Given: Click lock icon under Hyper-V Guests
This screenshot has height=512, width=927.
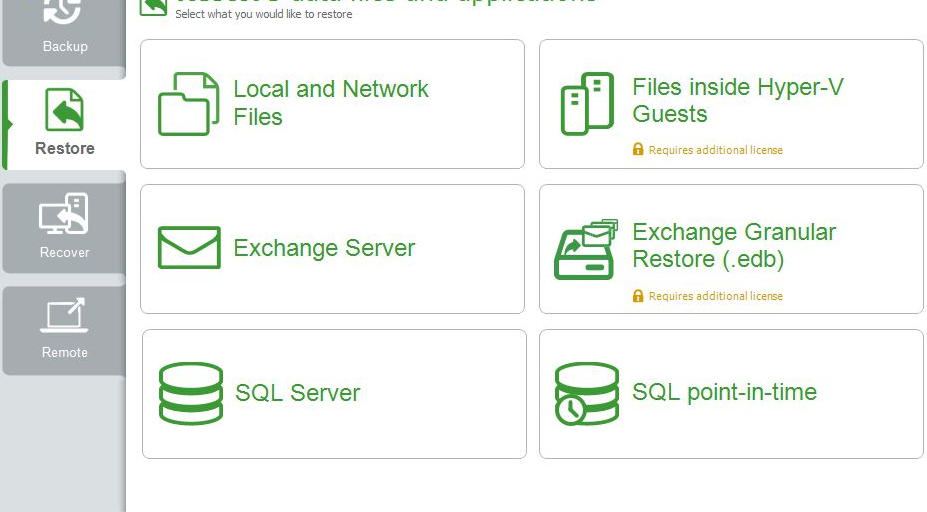Looking at the screenshot, I should (x=638, y=149).
